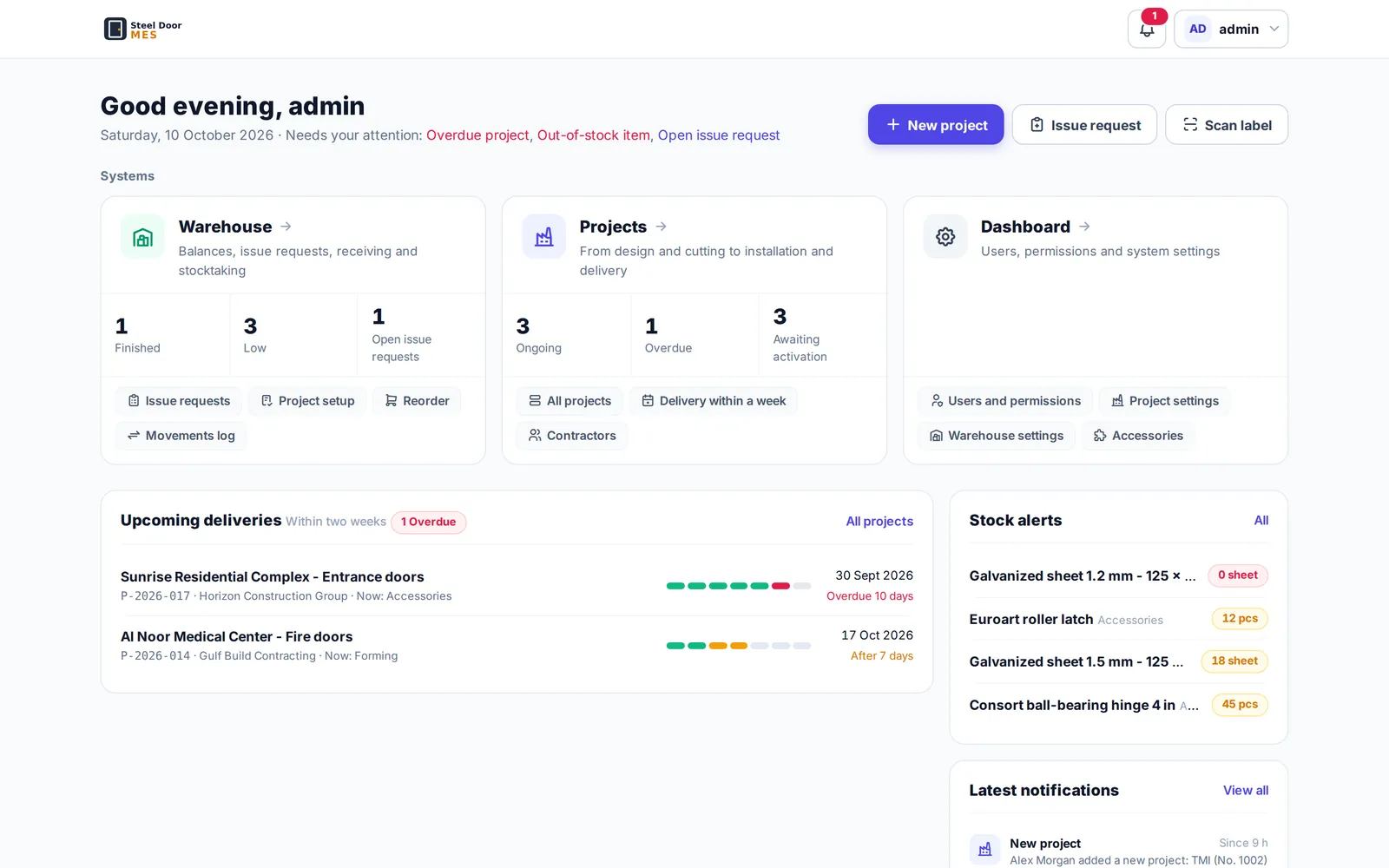This screenshot has width=1389, height=868.
Task: Click View all notifications link
Action: point(1246,791)
